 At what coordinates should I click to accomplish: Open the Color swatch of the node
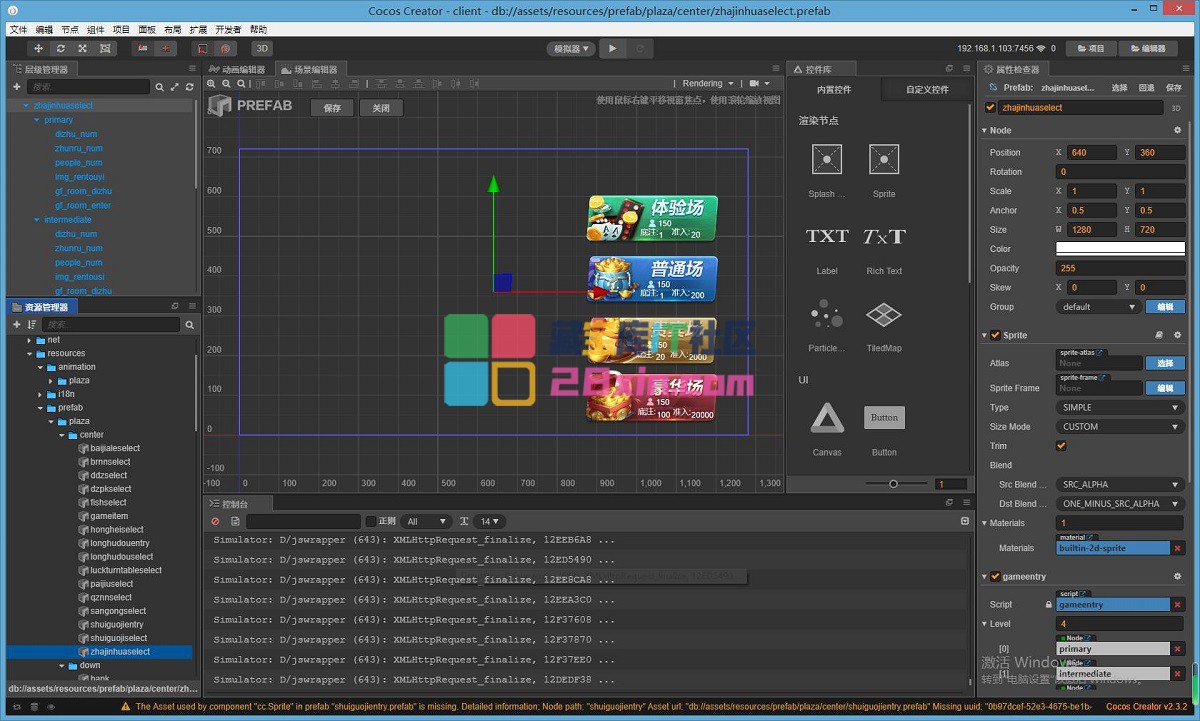[x=1120, y=249]
